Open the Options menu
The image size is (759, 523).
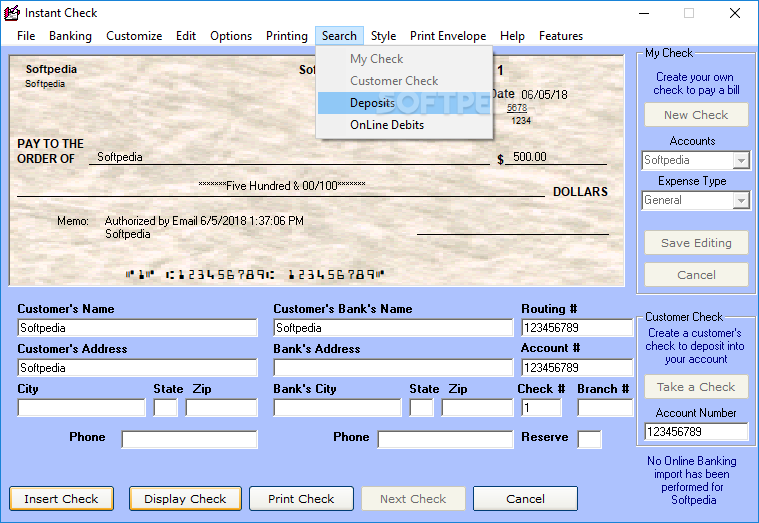click(231, 36)
